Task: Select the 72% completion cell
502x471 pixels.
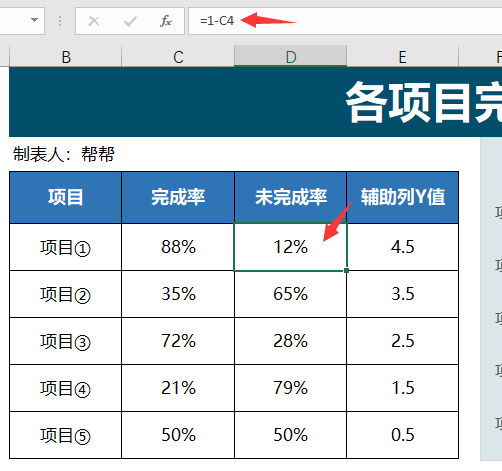Action: [178, 341]
